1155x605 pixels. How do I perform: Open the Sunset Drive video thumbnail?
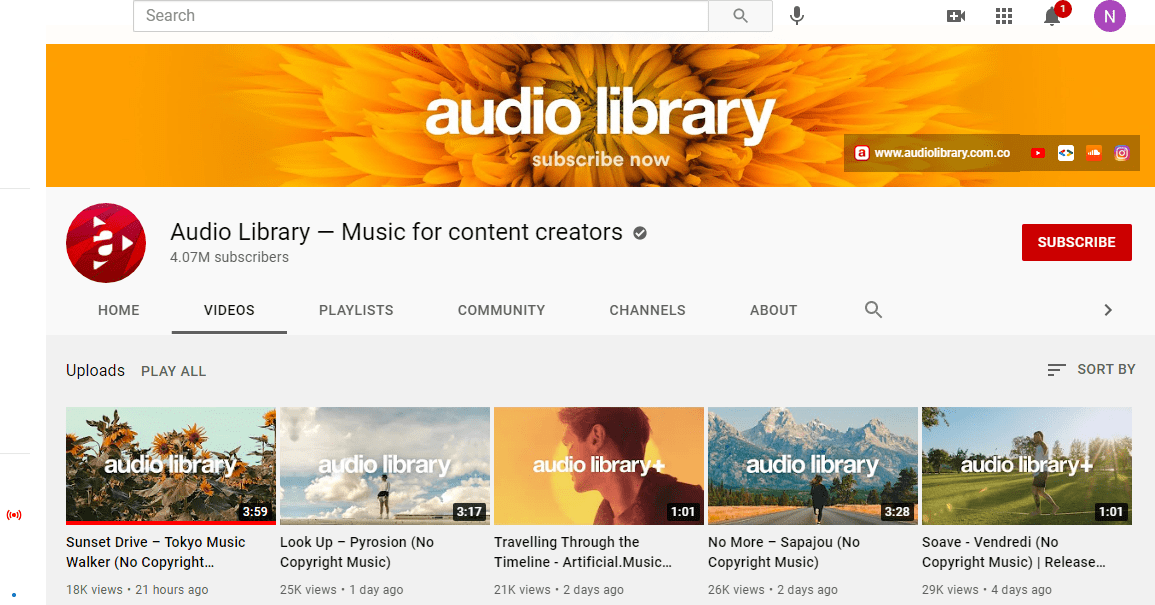[170, 466]
